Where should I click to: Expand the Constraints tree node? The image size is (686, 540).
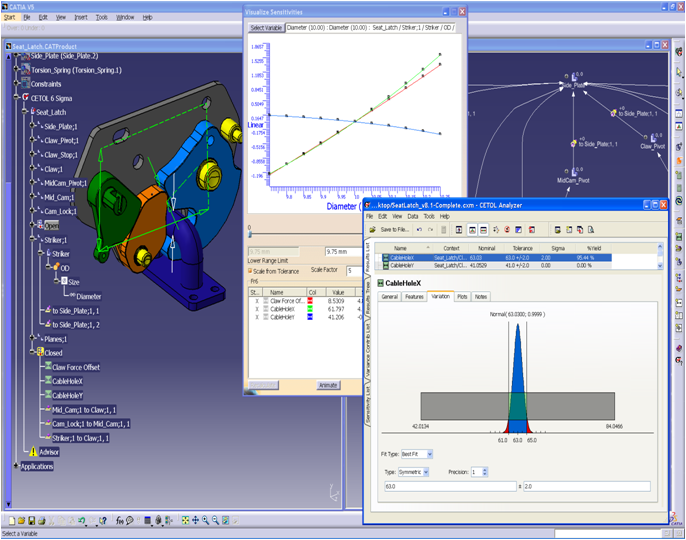16,83
